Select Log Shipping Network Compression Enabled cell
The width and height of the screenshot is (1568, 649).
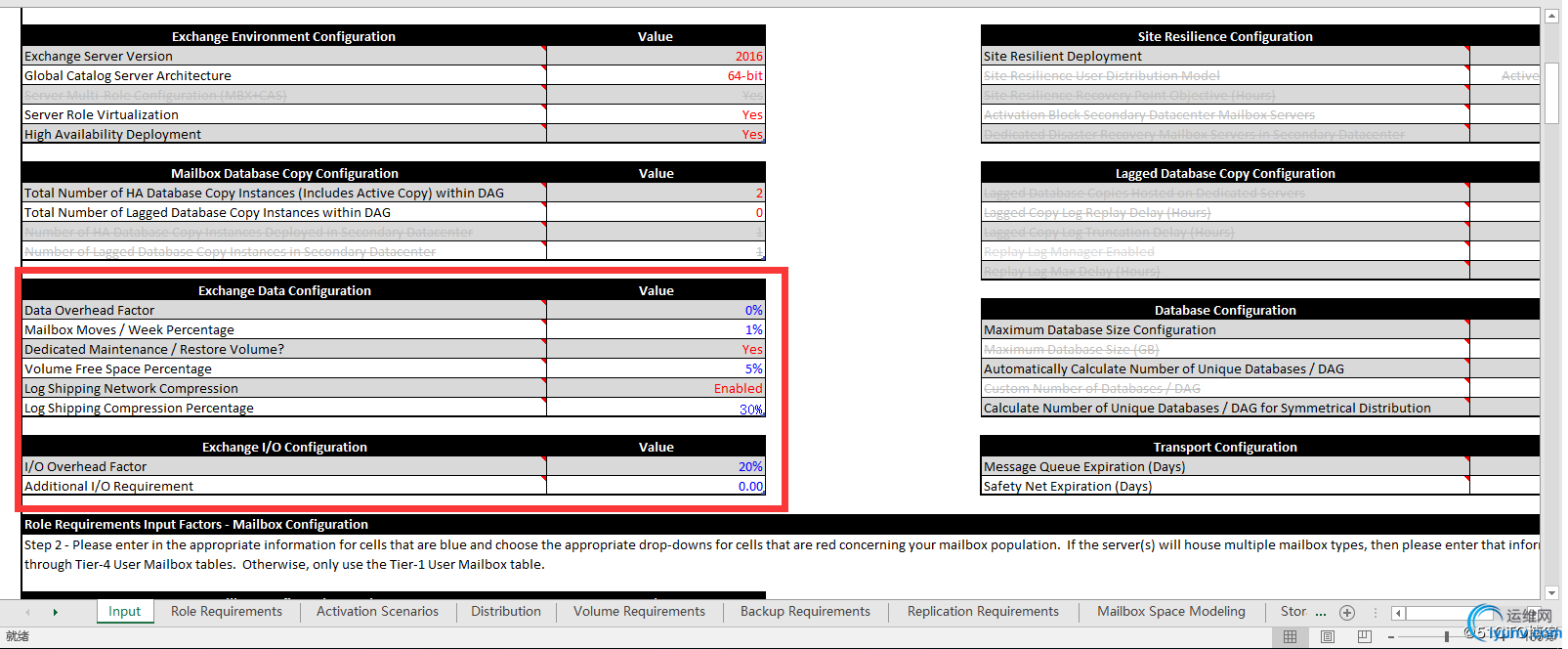656,388
